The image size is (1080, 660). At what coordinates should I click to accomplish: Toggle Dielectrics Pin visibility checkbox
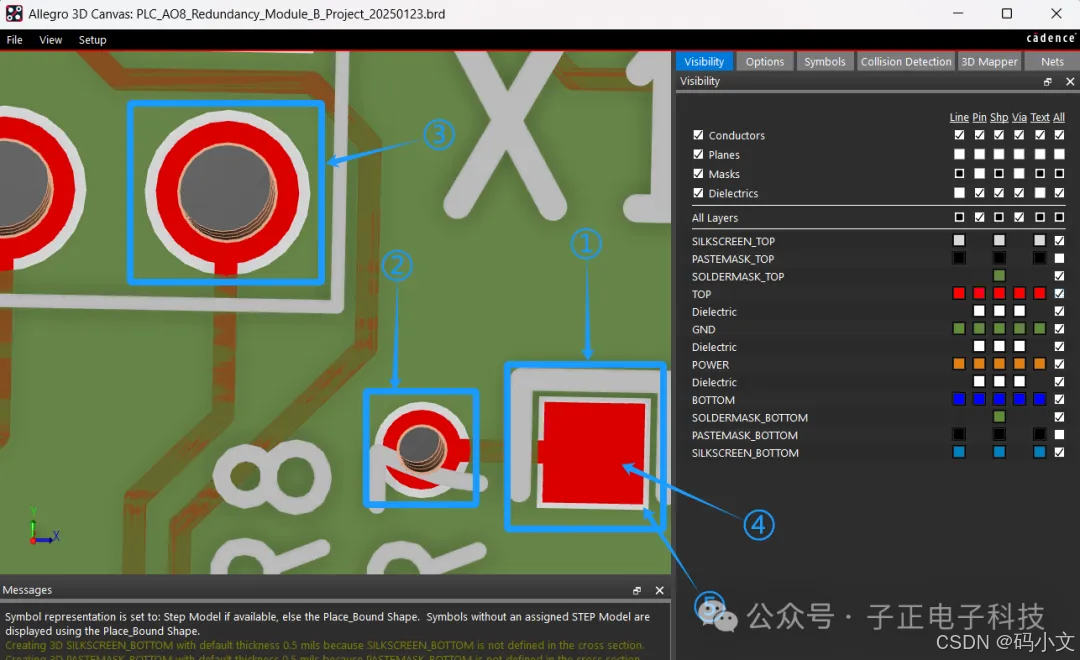click(979, 193)
